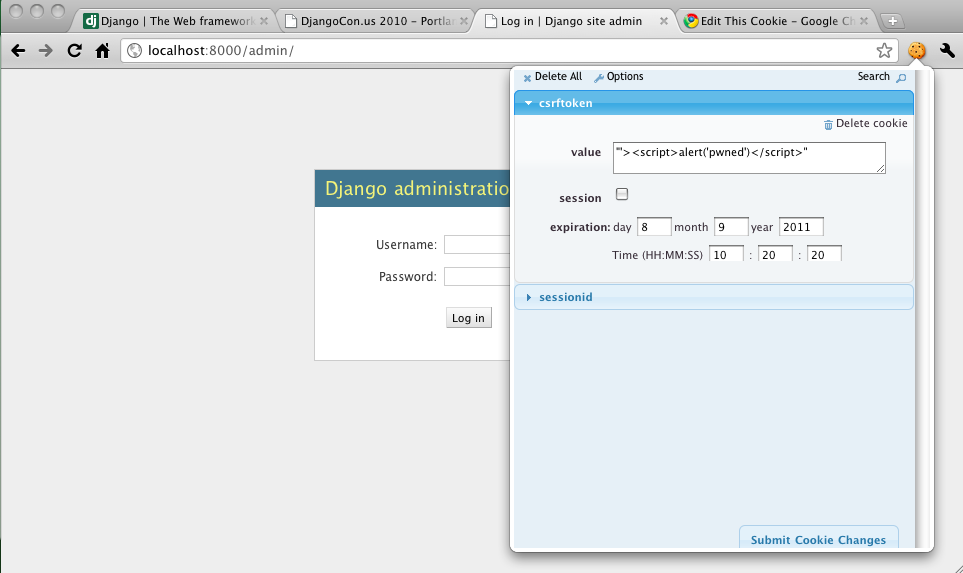Click the Username input field
This screenshot has height=573, width=963.
[477, 244]
